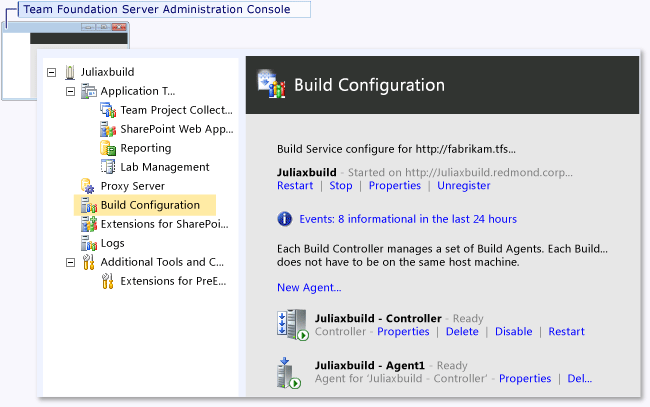The width and height of the screenshot is (650, 407).
Task: Select Additional Tools and C... tree item
Action: click(x=162, y=262)
